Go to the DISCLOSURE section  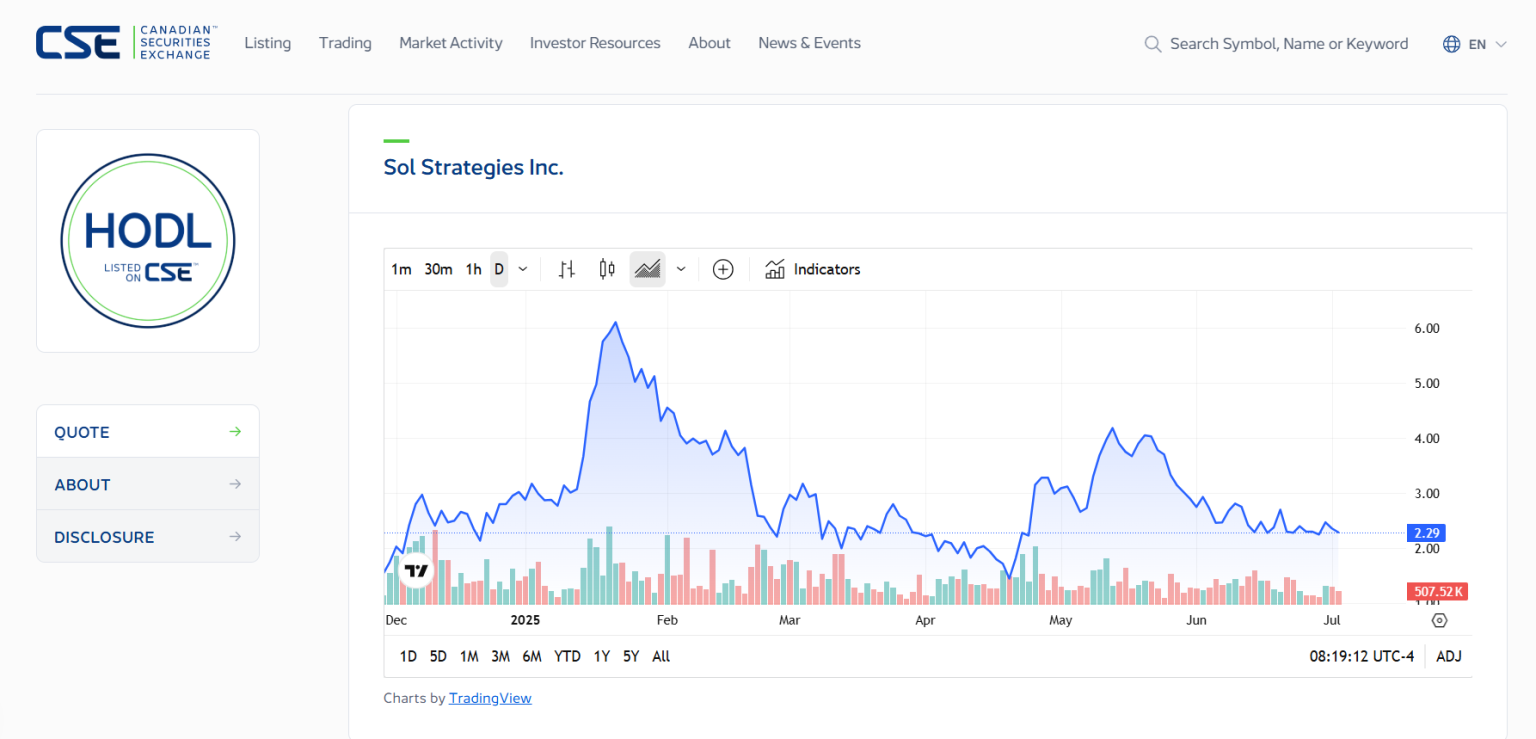(148, 537)
